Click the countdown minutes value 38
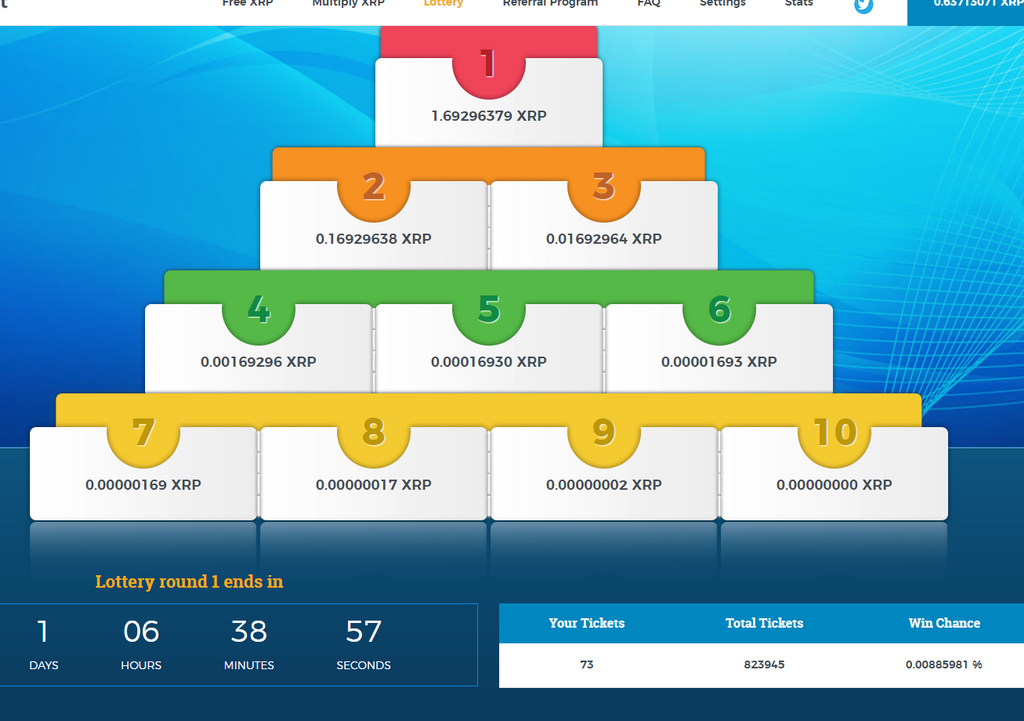 [x=249, y=632]
